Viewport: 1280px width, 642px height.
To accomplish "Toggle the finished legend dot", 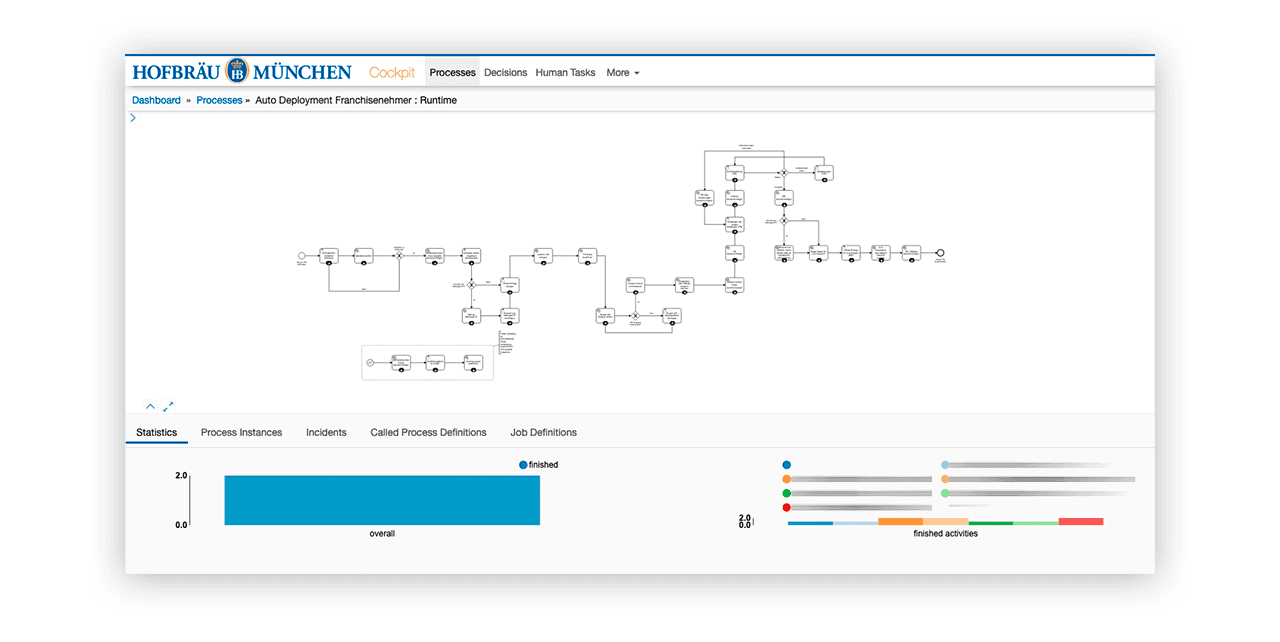I will (x=523, y=465).
